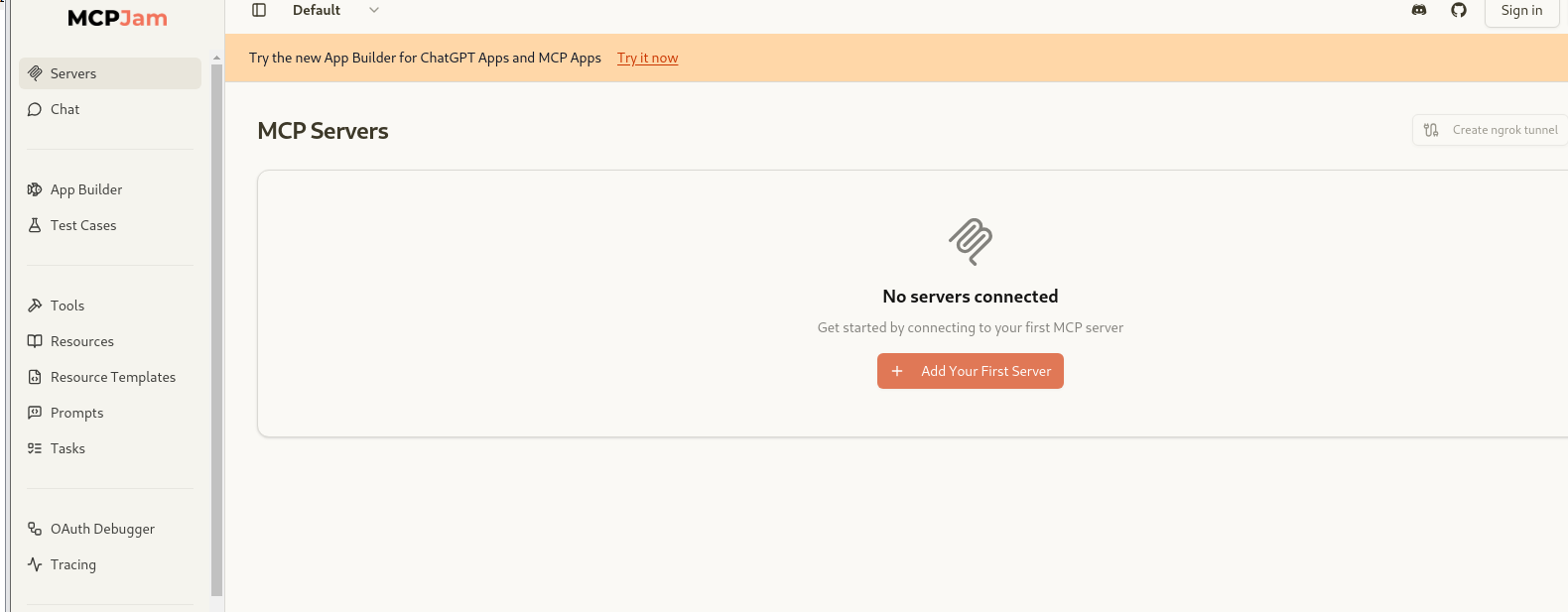This screenshot has height=612, width=1568.
Task: Click the Sign in button
Action: click(1520, 11)
